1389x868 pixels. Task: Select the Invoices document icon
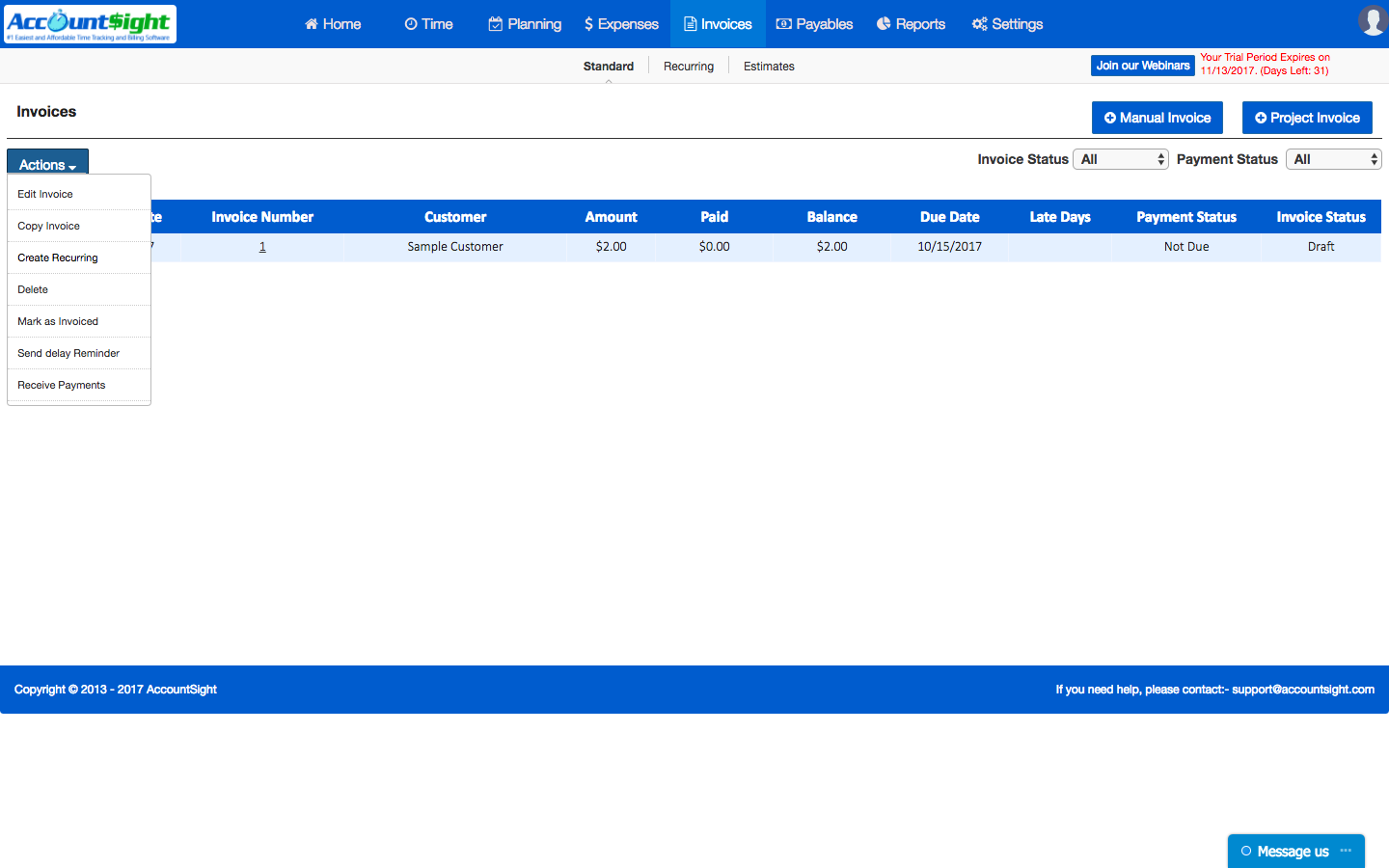689,23
